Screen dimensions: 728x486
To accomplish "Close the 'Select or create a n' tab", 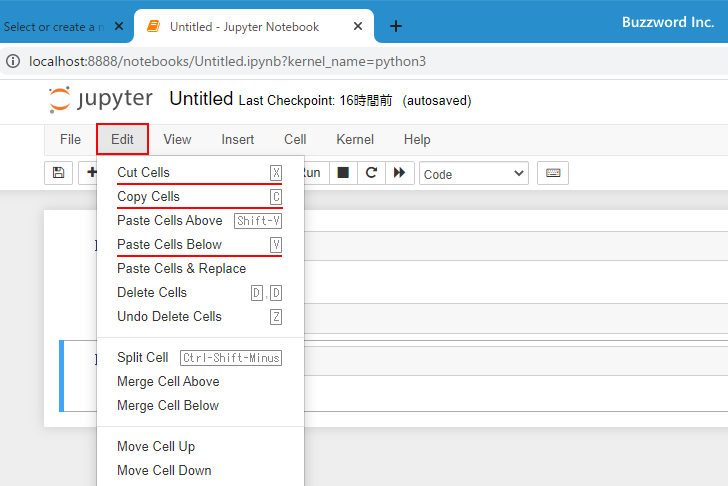I will (119, 26).
